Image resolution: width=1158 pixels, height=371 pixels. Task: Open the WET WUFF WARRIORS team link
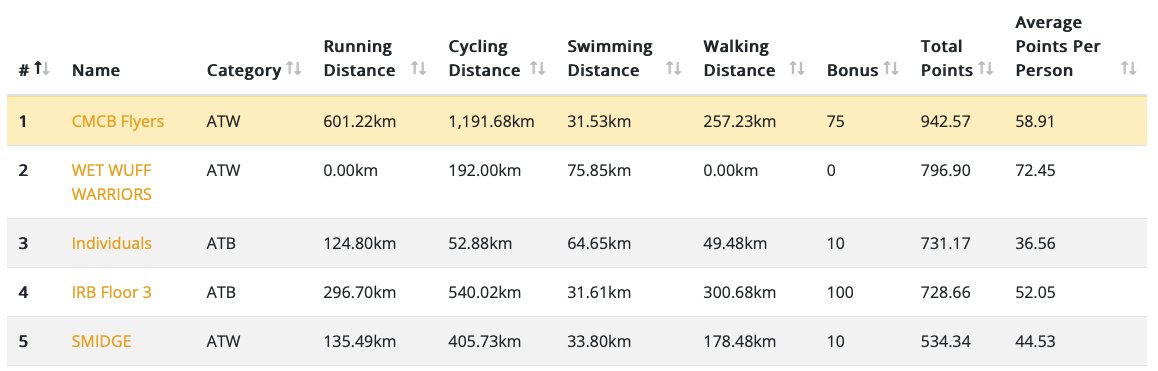[x=112, y=183]
